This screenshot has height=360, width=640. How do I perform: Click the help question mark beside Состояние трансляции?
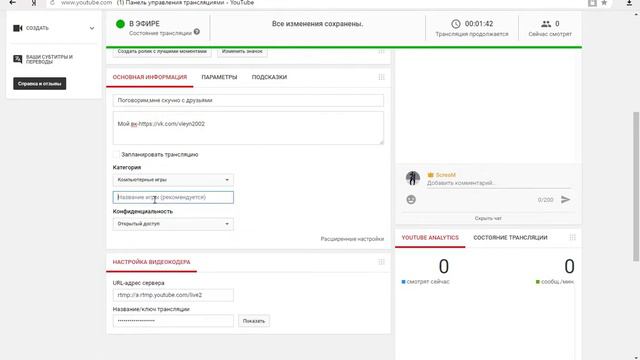(197, 32)
